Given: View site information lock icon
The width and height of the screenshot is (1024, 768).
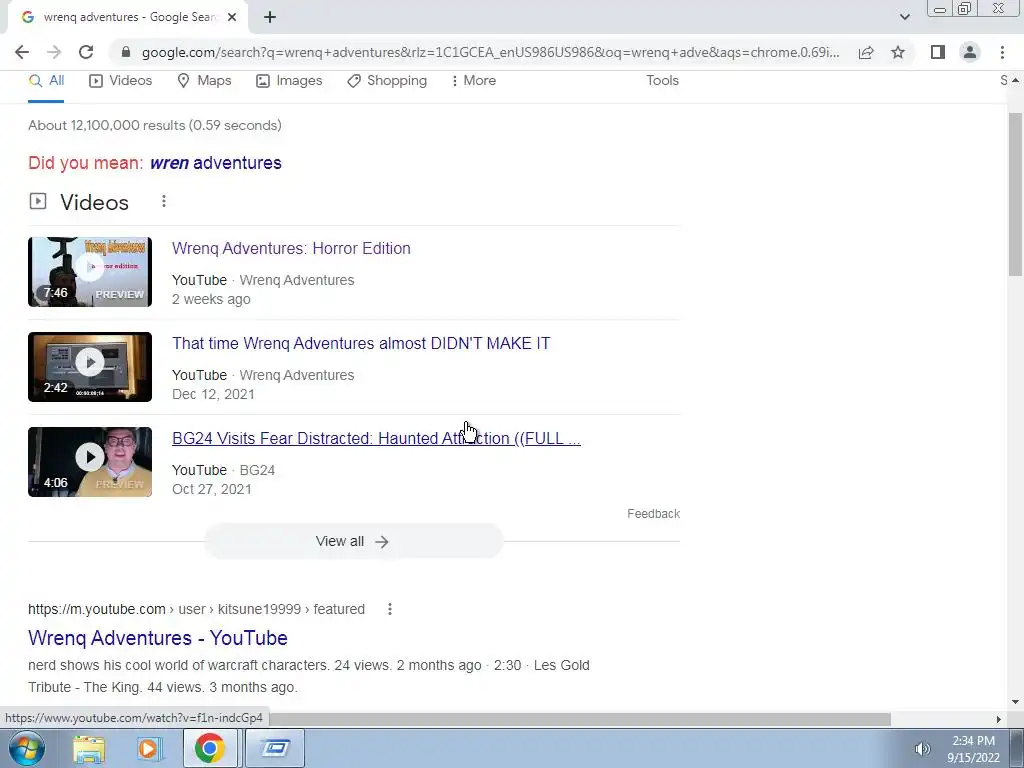Looking at the screenshot, I should click(126, 52).
